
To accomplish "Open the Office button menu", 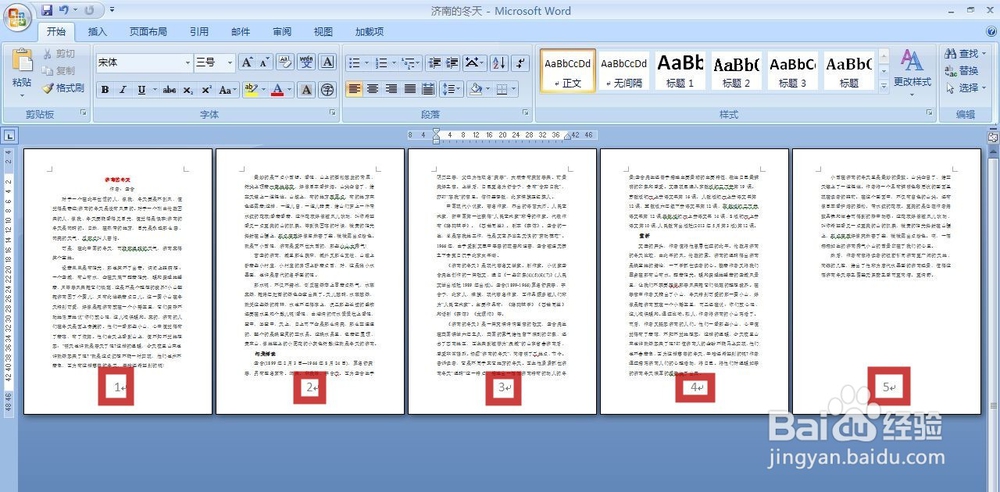I will (x=17, y=17).
